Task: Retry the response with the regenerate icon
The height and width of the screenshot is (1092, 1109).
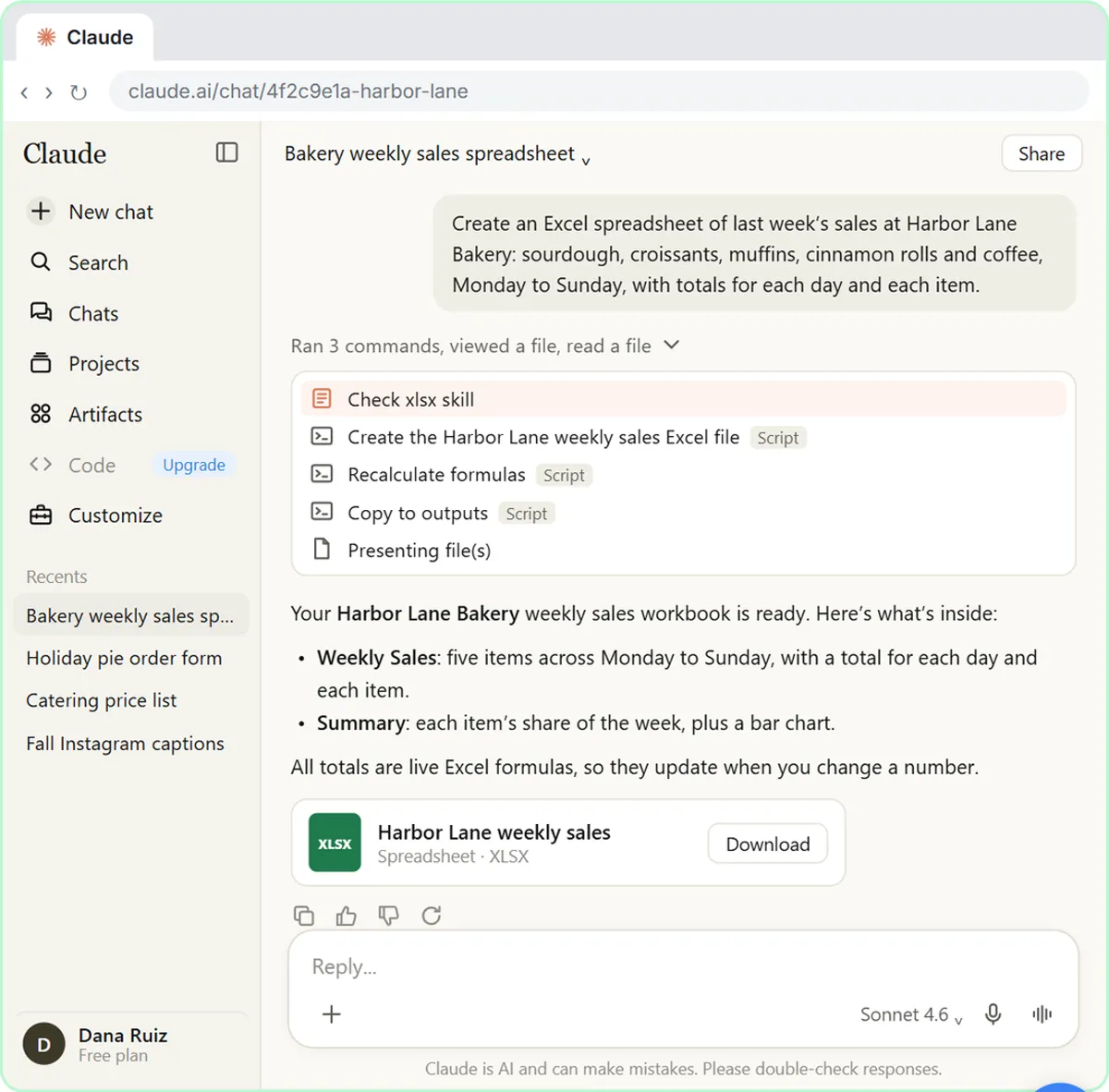Action: [432, 916]
